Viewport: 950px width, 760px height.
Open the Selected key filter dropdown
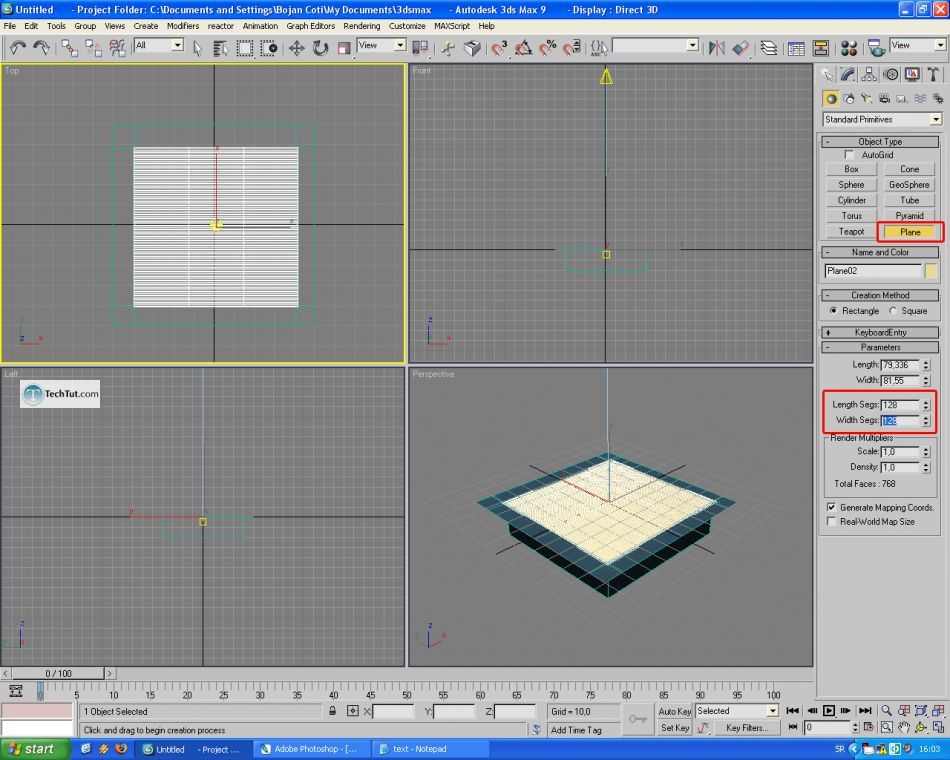(x=772, y=711)
